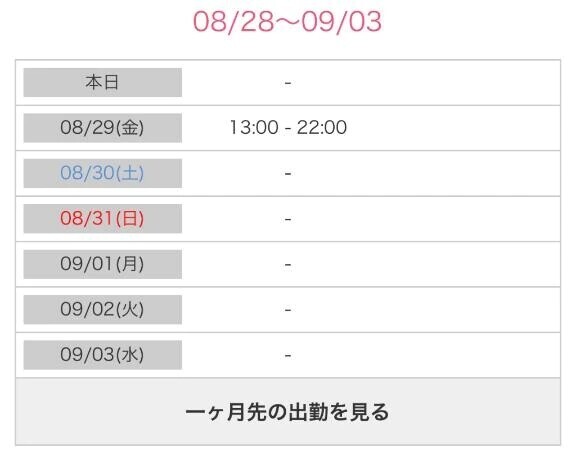Click the 08/28 start date in heading
576x464 pixels.
click(x=234, y=21)
